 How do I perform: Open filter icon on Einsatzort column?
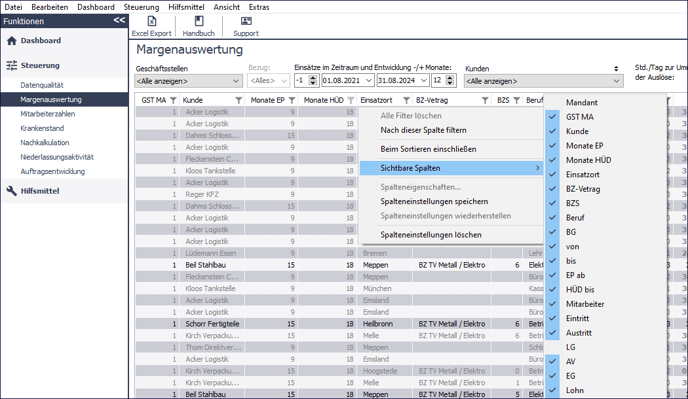406,101
